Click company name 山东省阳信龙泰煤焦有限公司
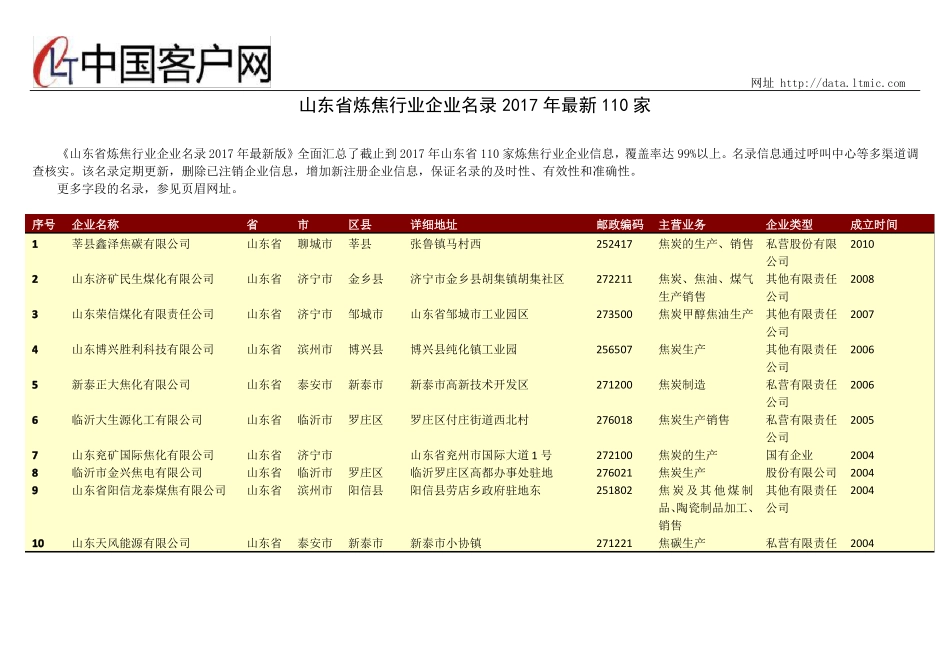Image resolution: width=950 pixels, height=672 pixels. (149, 490)
